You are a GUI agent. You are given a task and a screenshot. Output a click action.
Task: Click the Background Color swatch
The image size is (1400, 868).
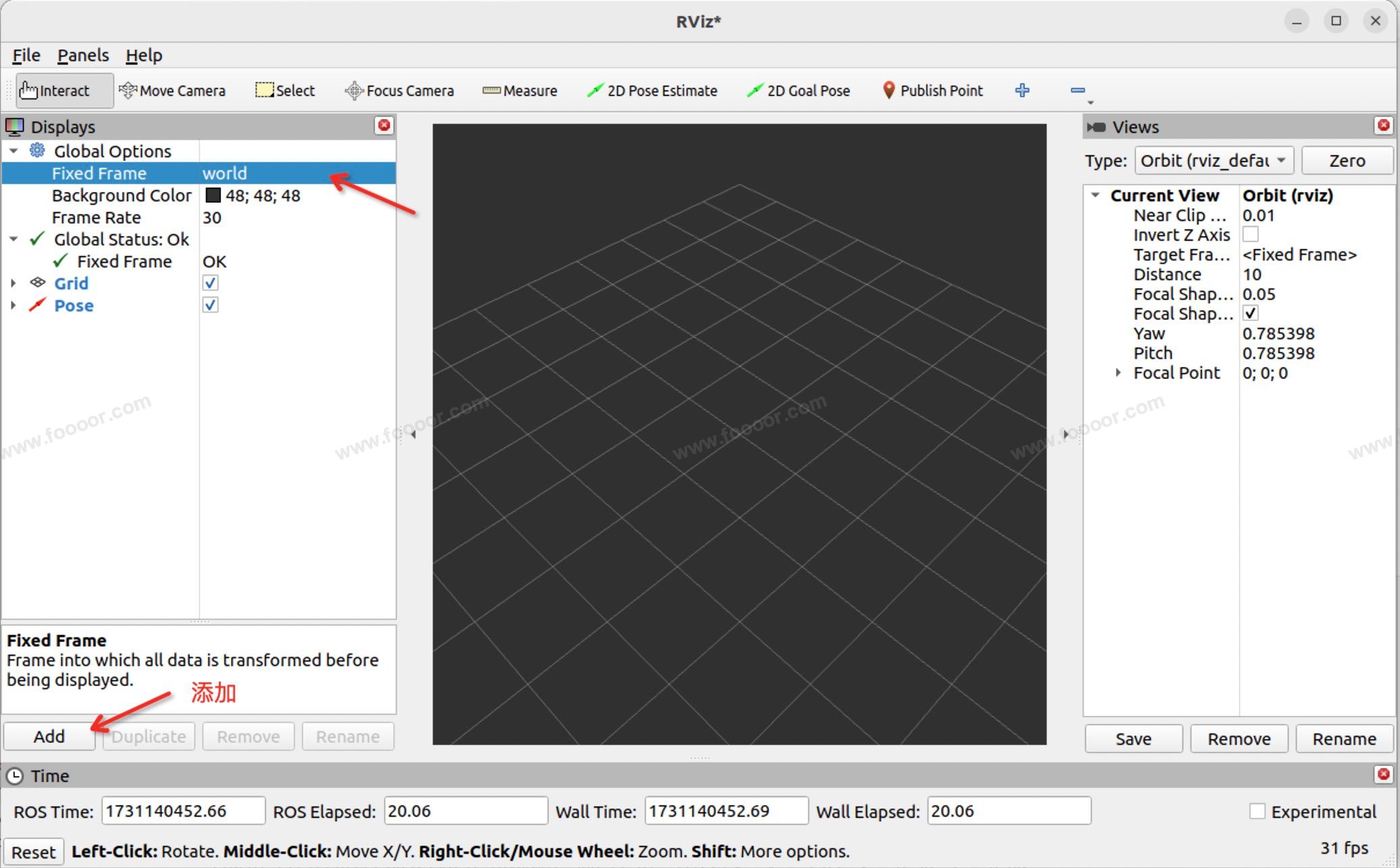coord(214,195)
